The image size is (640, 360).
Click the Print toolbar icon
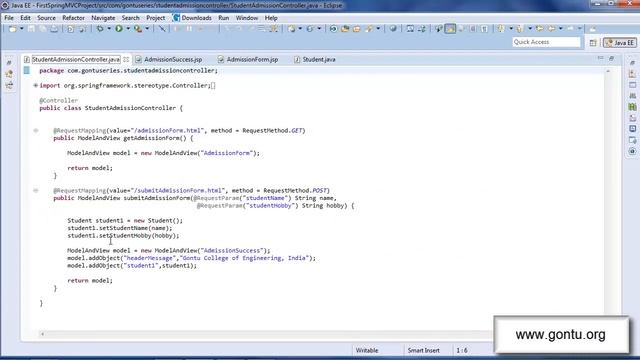pos(54,29)
